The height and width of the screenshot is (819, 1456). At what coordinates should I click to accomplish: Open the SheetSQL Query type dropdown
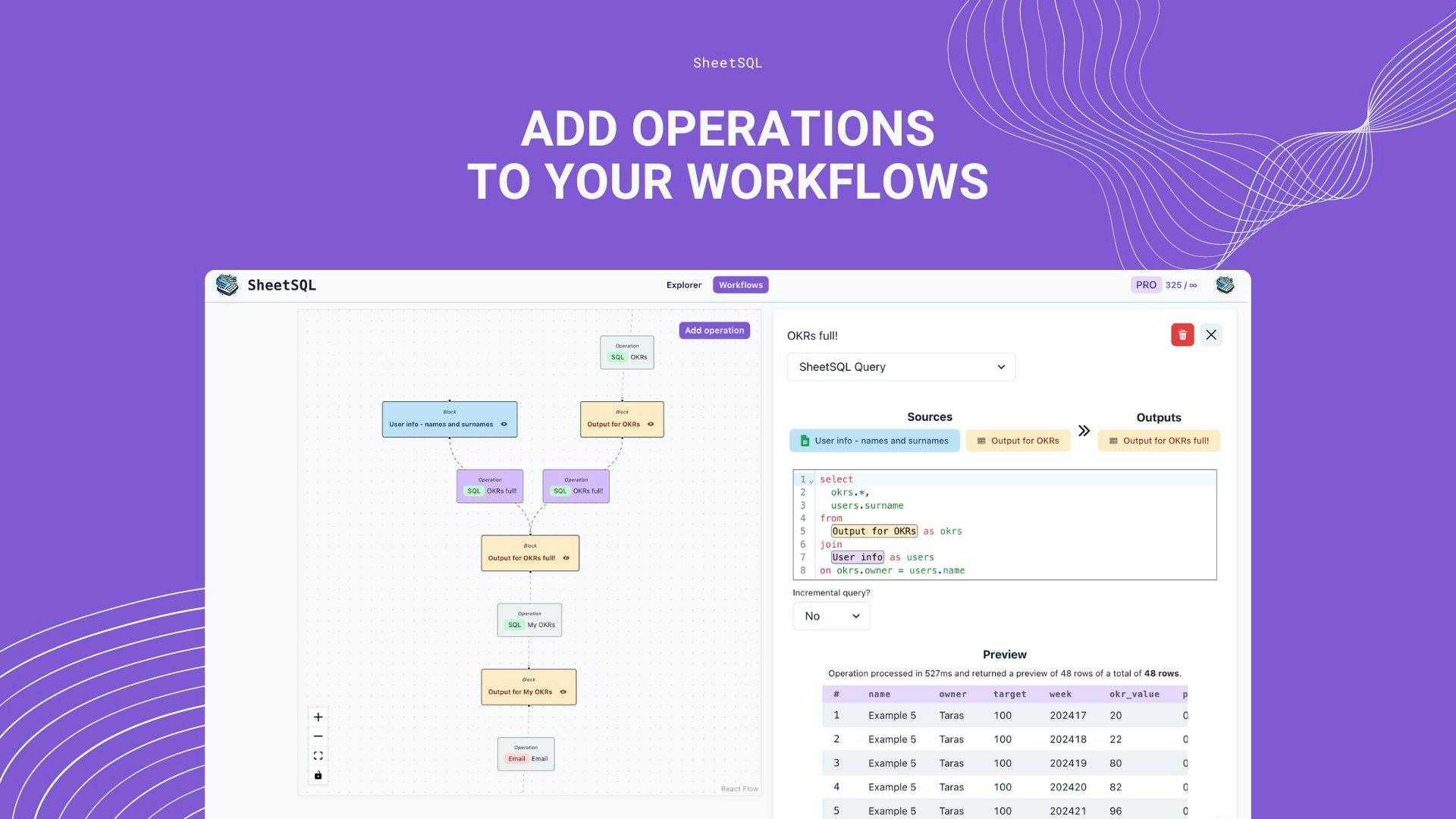click(x=901, y=367)
